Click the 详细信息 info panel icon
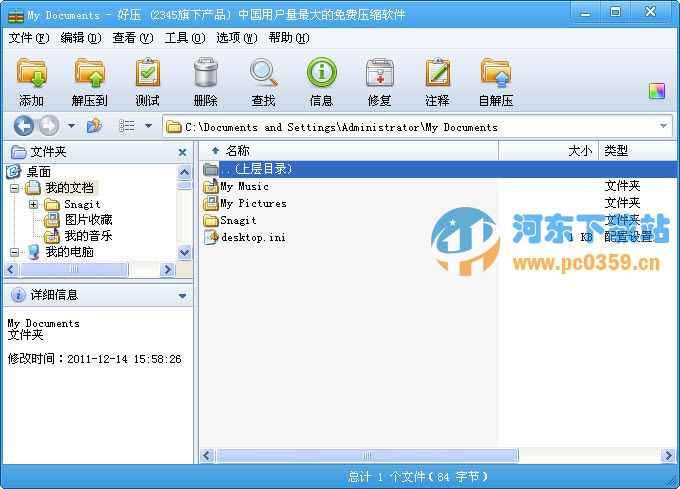680x489 pixels. [18, 295]
